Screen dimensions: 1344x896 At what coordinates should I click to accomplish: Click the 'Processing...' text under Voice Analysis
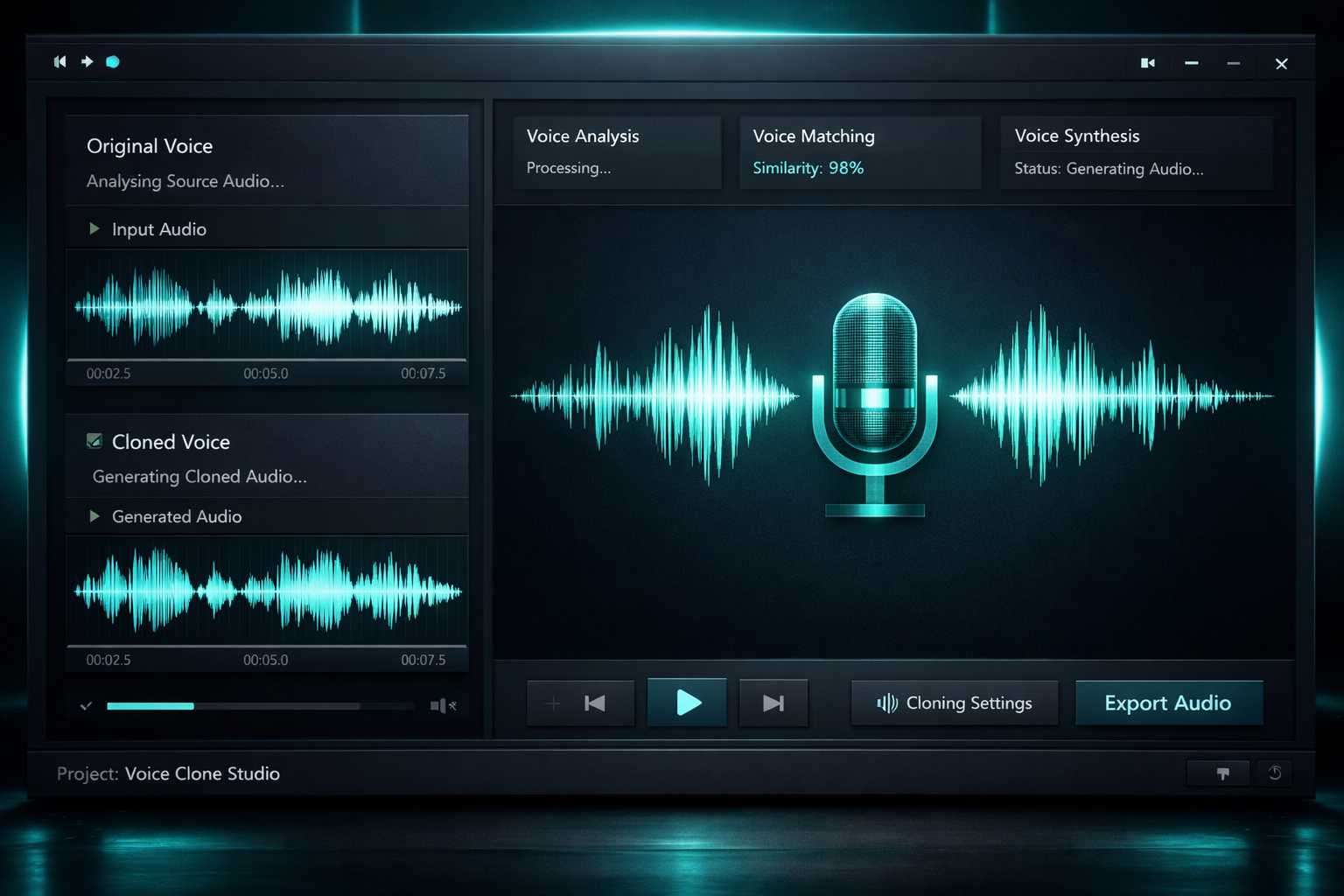click(569, 168)
